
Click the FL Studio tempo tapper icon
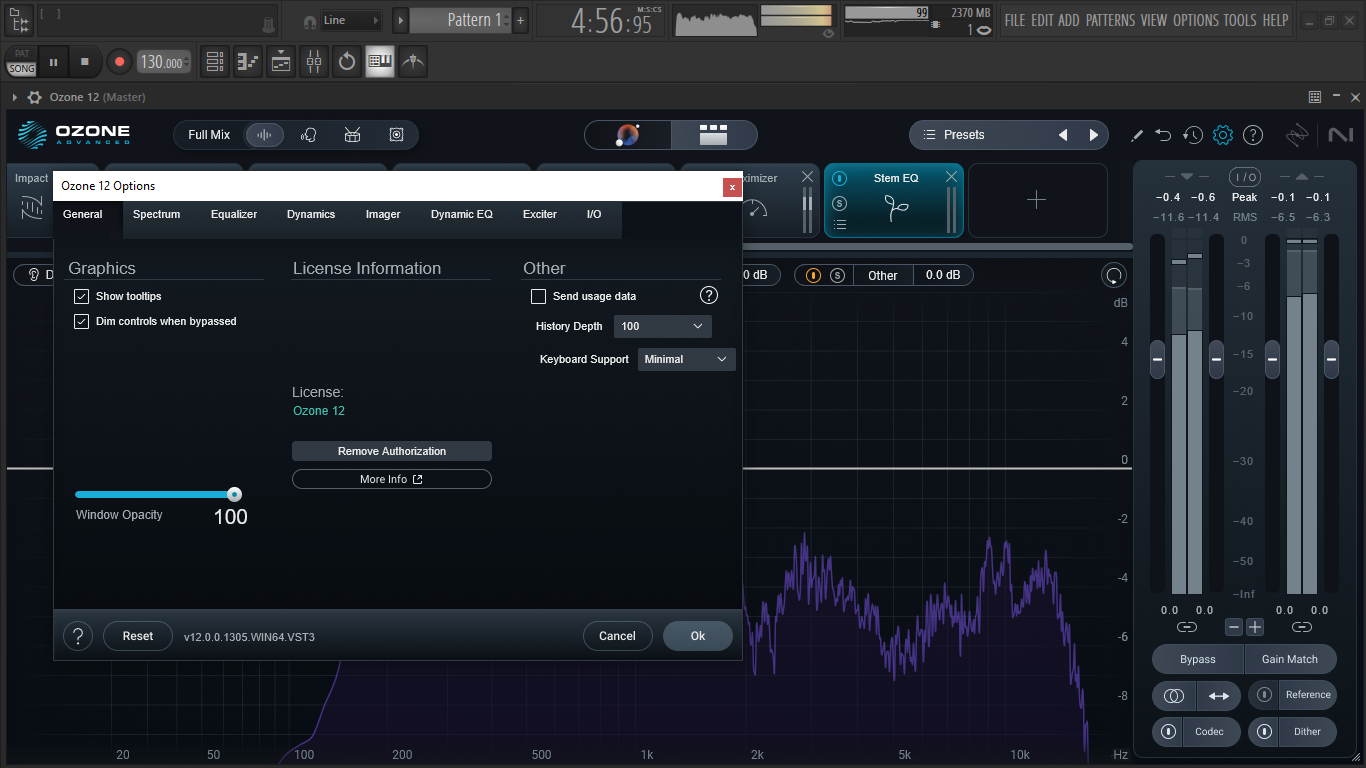pos(413,62)
